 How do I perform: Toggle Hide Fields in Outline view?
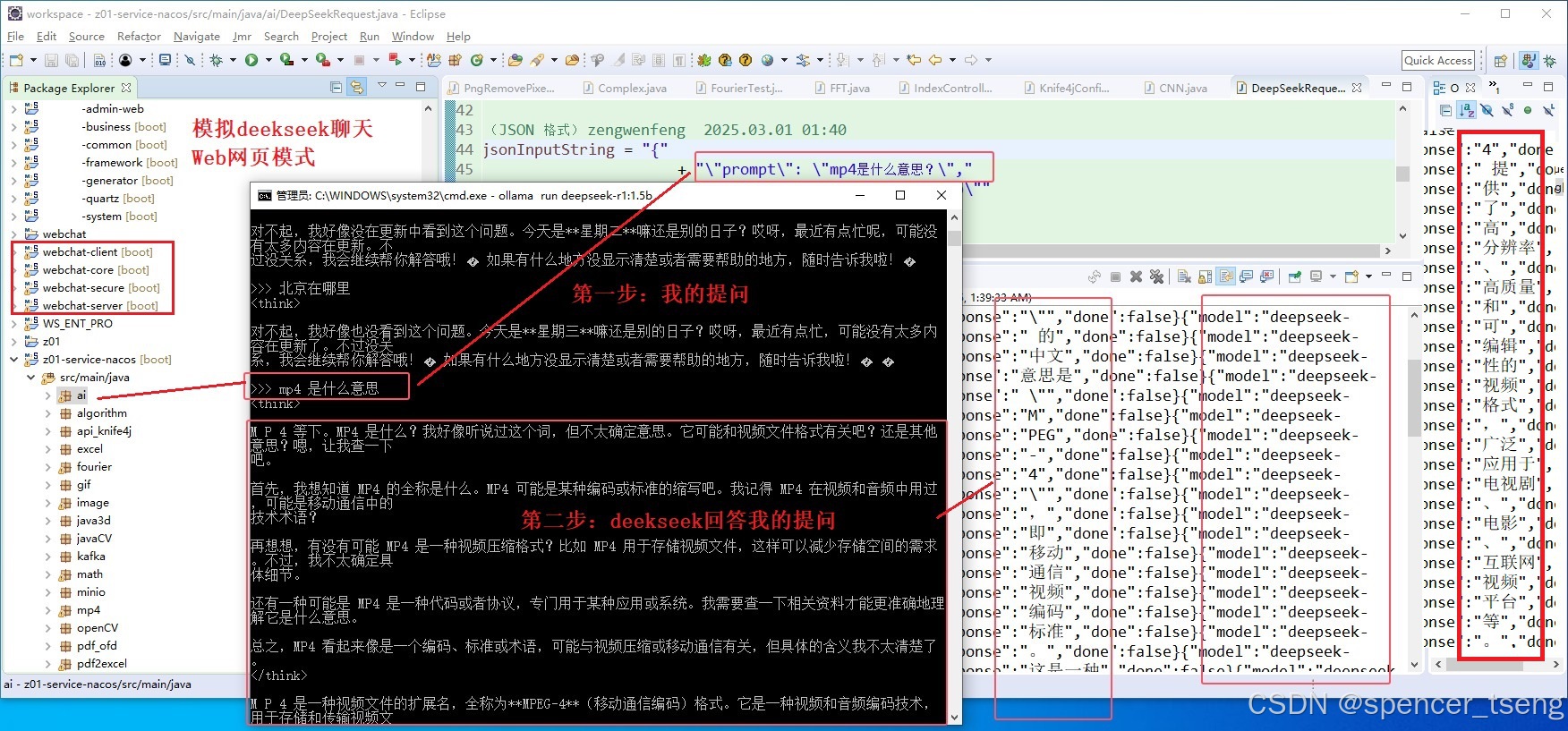[1487, 110]
